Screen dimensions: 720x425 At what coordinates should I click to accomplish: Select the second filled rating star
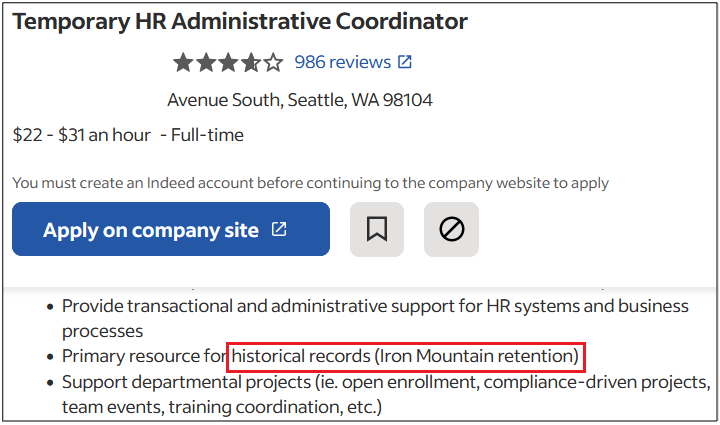click(206, 62)
